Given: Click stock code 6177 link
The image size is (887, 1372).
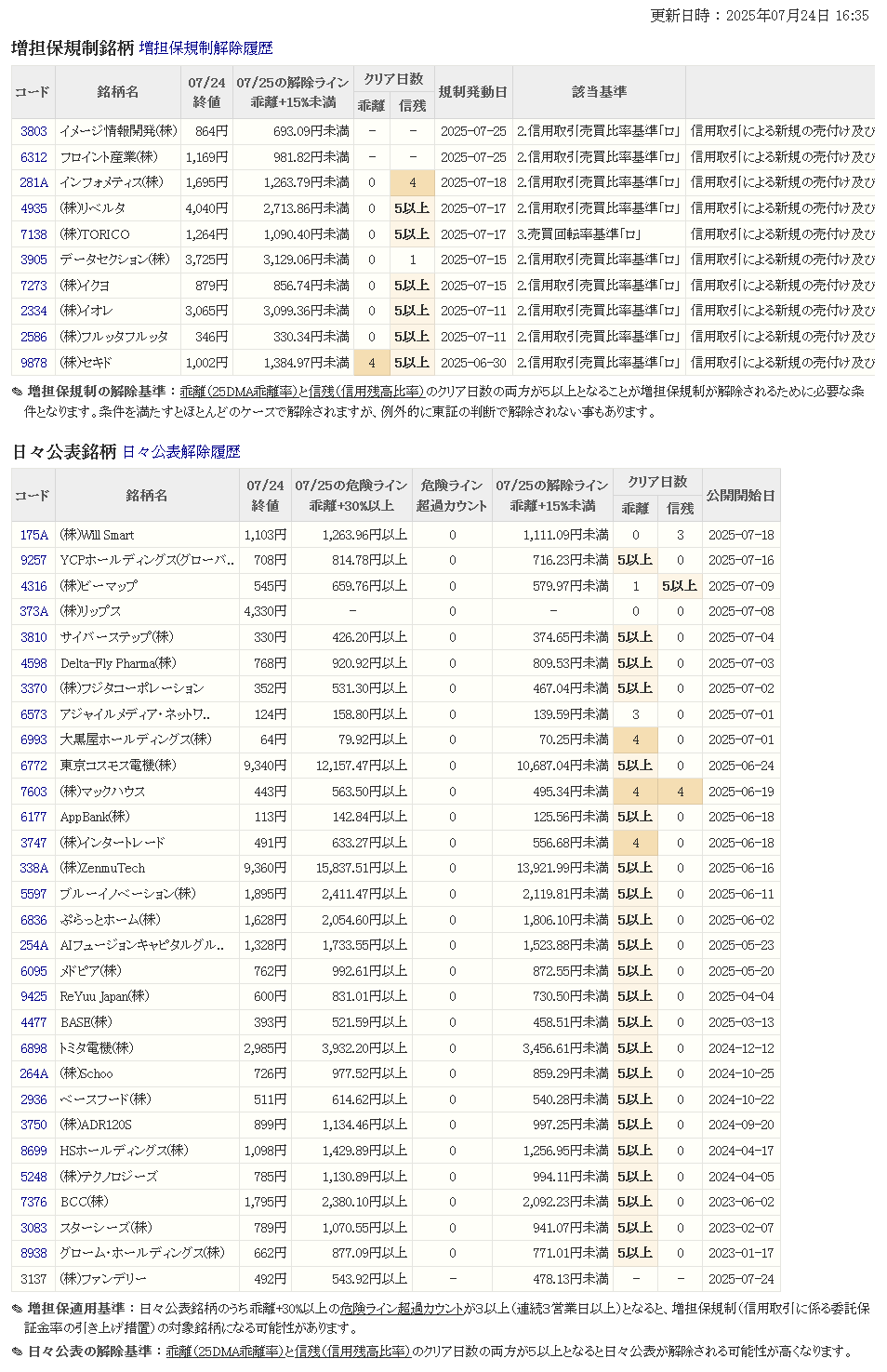Looking at the screenshot, I should (33, 817).
